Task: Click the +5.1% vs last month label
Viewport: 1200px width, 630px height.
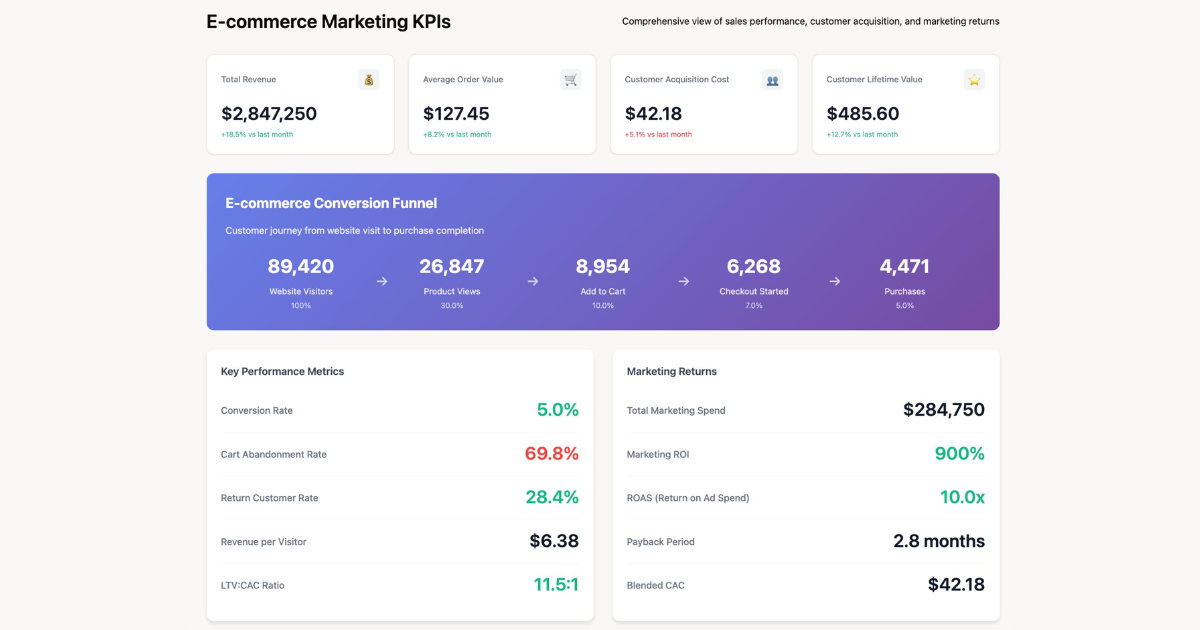Action: point(658,134)
